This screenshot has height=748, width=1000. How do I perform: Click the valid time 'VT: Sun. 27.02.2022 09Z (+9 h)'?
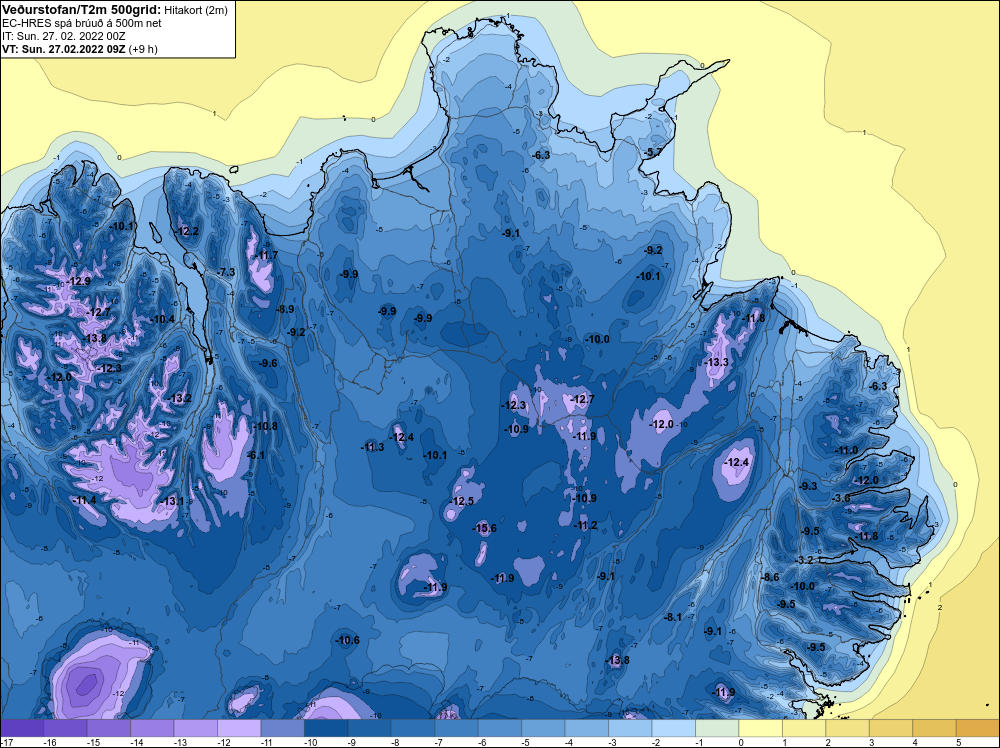click(80, 49)
